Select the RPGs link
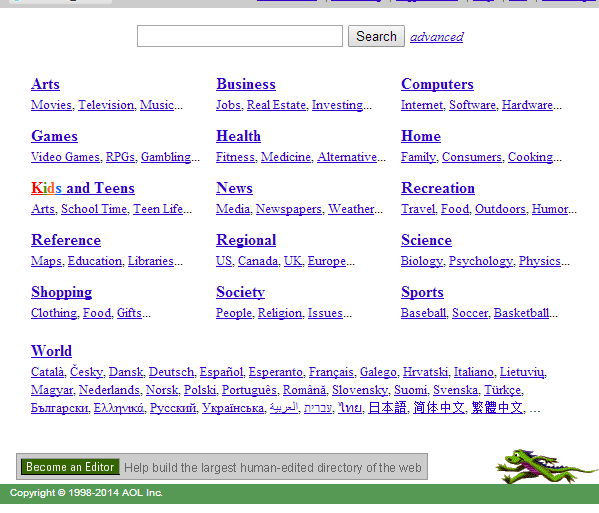The height and width of the screenshot is (513, 599). (120, 157)
